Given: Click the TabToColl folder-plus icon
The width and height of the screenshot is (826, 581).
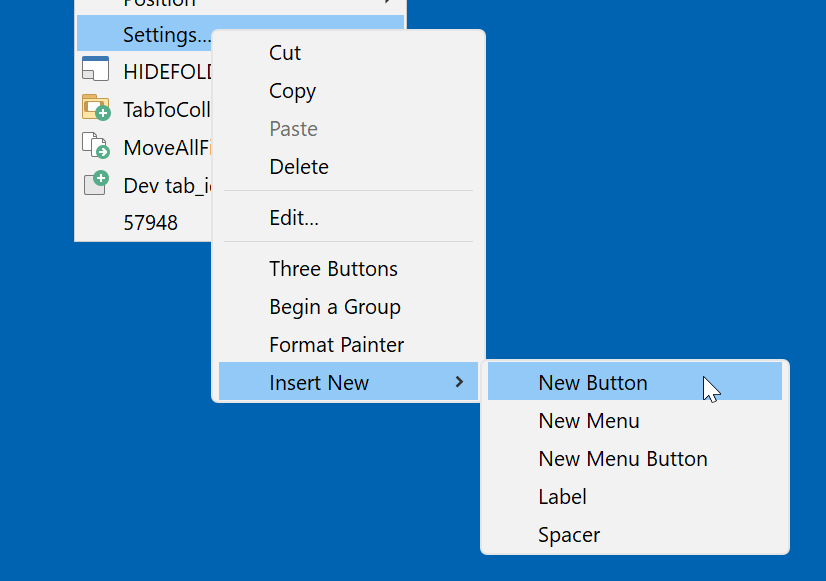Looking at the screenshot, I should (95, 108).
